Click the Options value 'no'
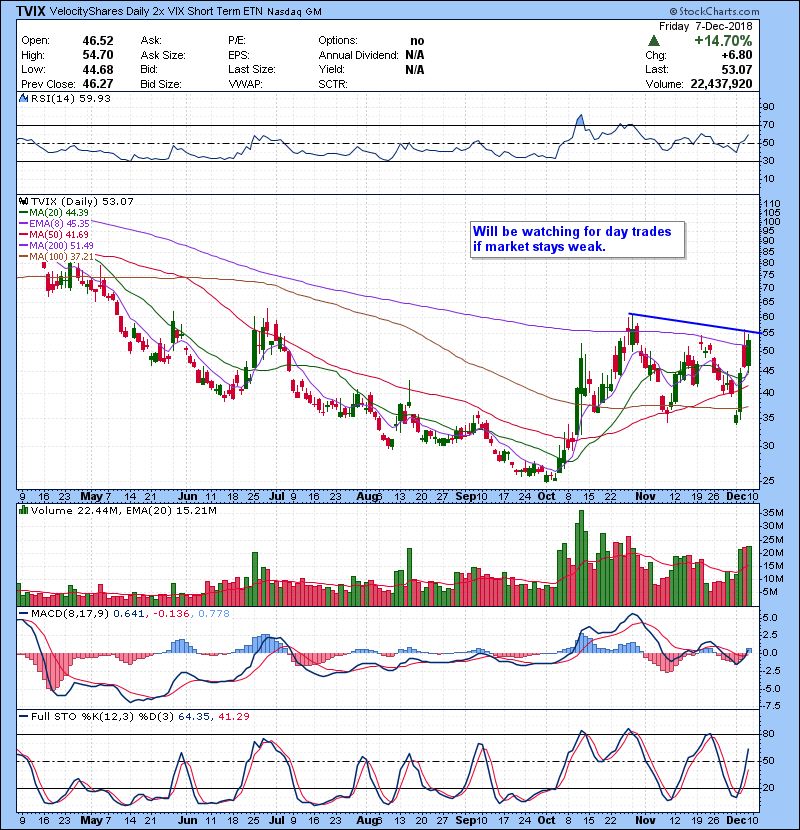This screenshot has height=830, width=800. [417, 41]
